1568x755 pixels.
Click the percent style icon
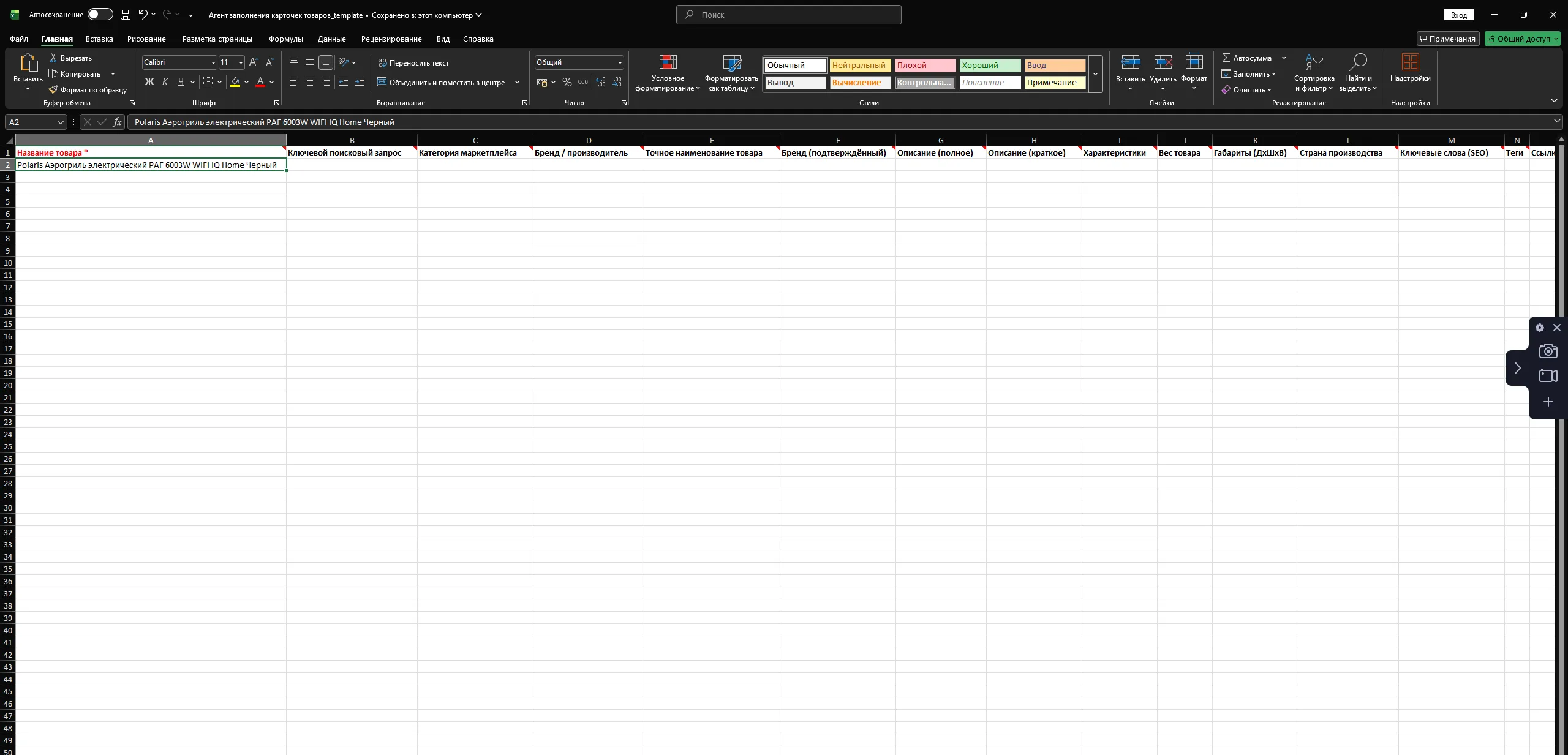click(567, 82)
